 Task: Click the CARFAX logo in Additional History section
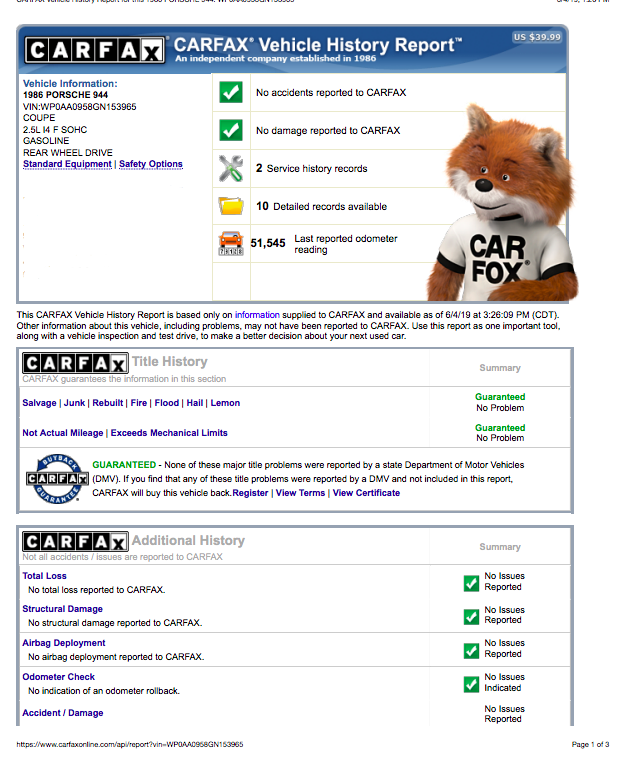coord(75,541)
